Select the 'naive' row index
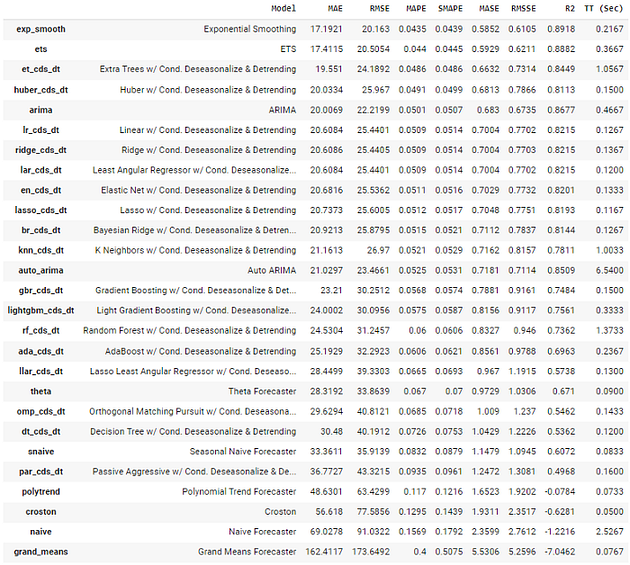Screen dimensions: 630x565 41,532
